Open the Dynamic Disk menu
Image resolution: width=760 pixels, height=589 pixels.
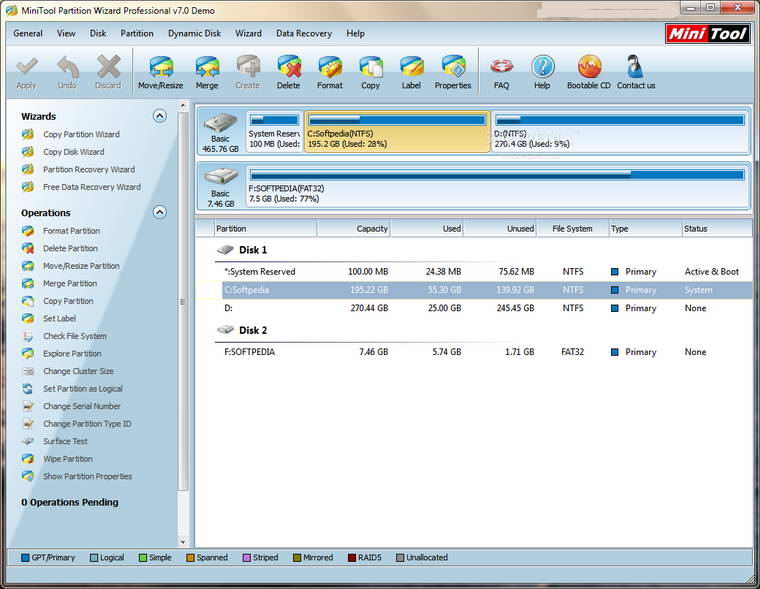[x=194, y=33]
